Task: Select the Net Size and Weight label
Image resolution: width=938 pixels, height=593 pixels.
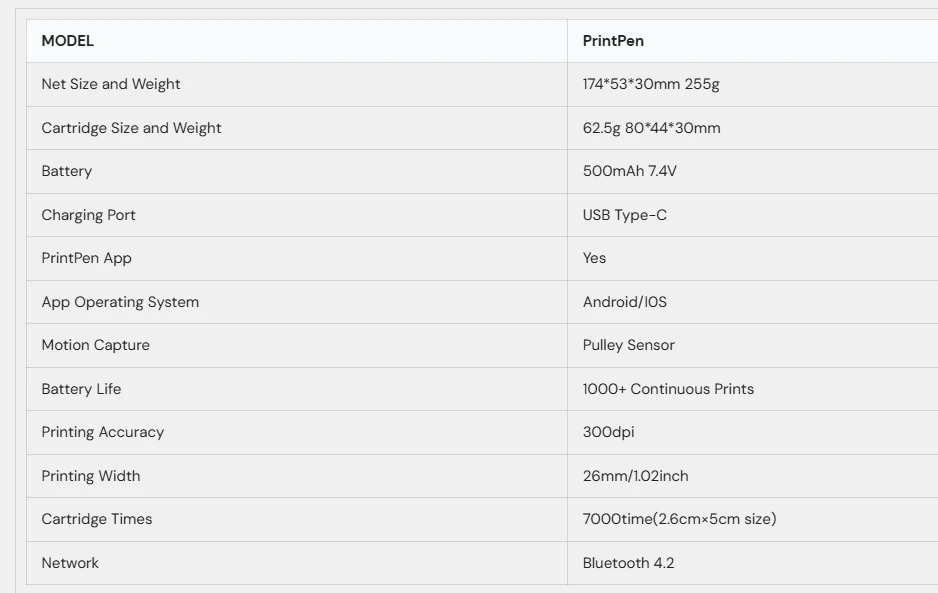Action: pos(111,84)
